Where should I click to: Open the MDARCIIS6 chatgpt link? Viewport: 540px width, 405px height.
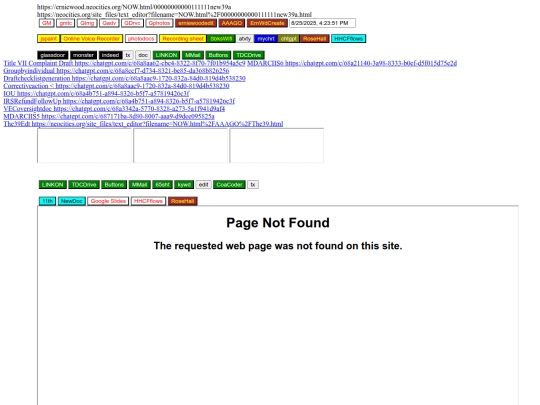(352, 63)
